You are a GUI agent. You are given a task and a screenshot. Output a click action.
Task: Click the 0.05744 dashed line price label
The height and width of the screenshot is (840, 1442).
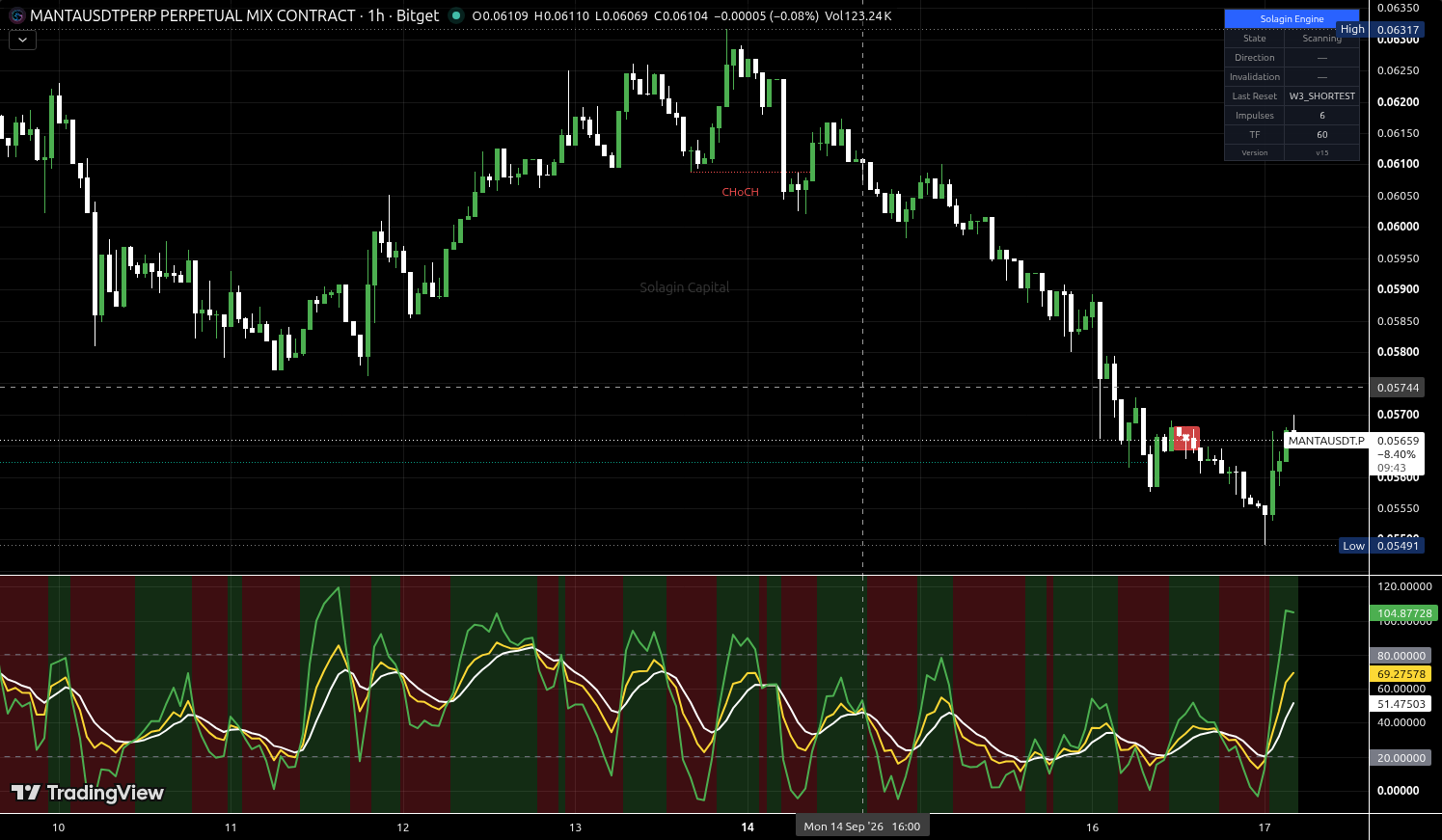tap(1398, 388)
